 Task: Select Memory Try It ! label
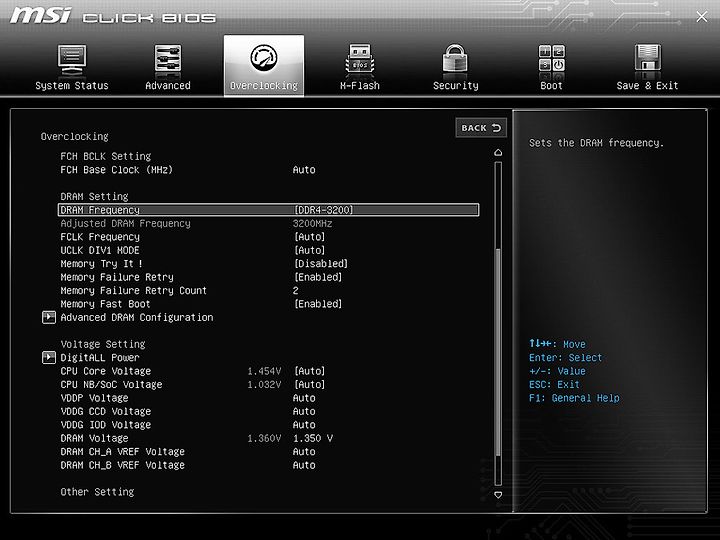(x=101, y=264)
